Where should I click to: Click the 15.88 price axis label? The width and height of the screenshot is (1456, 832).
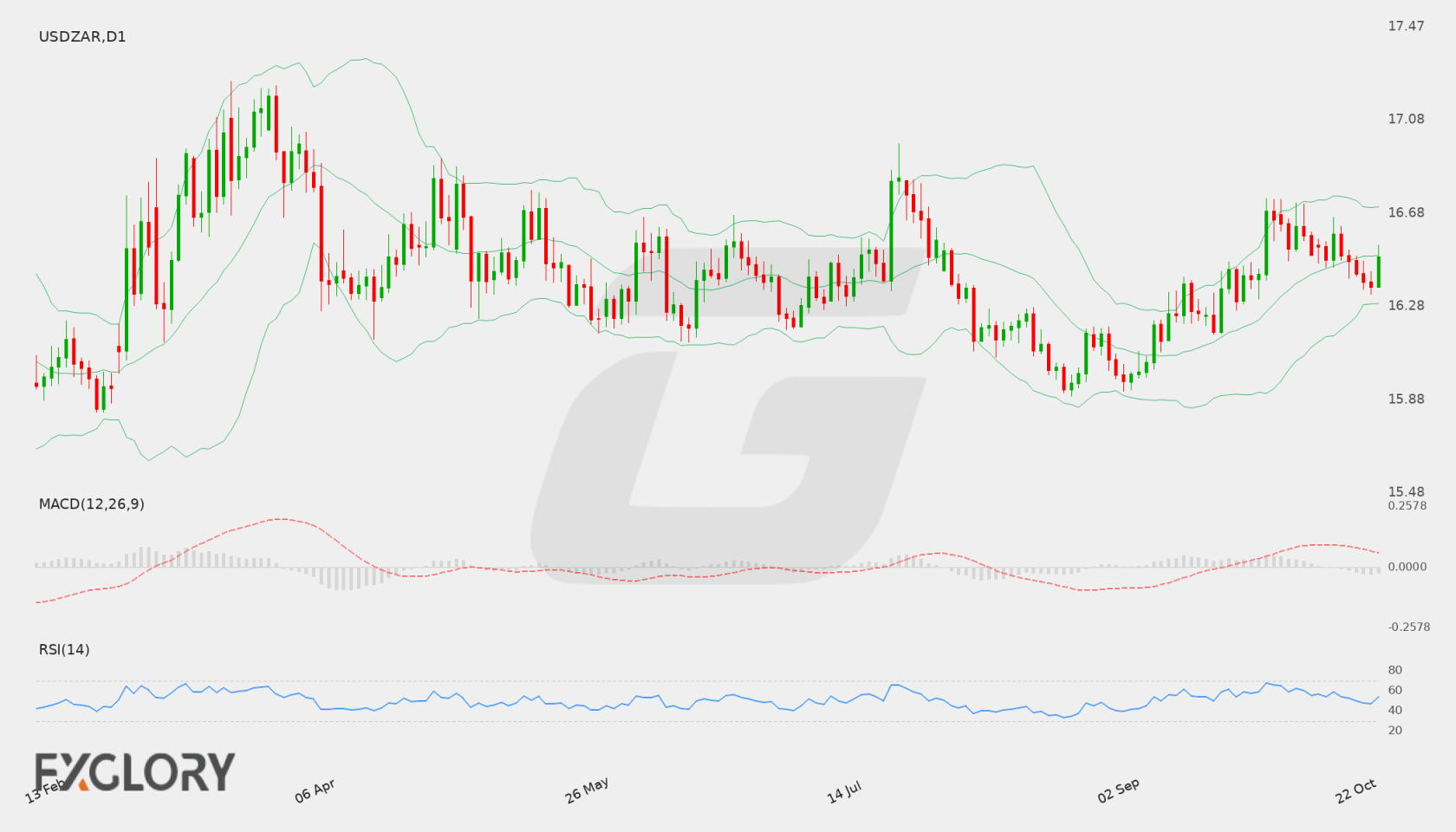1406,399
